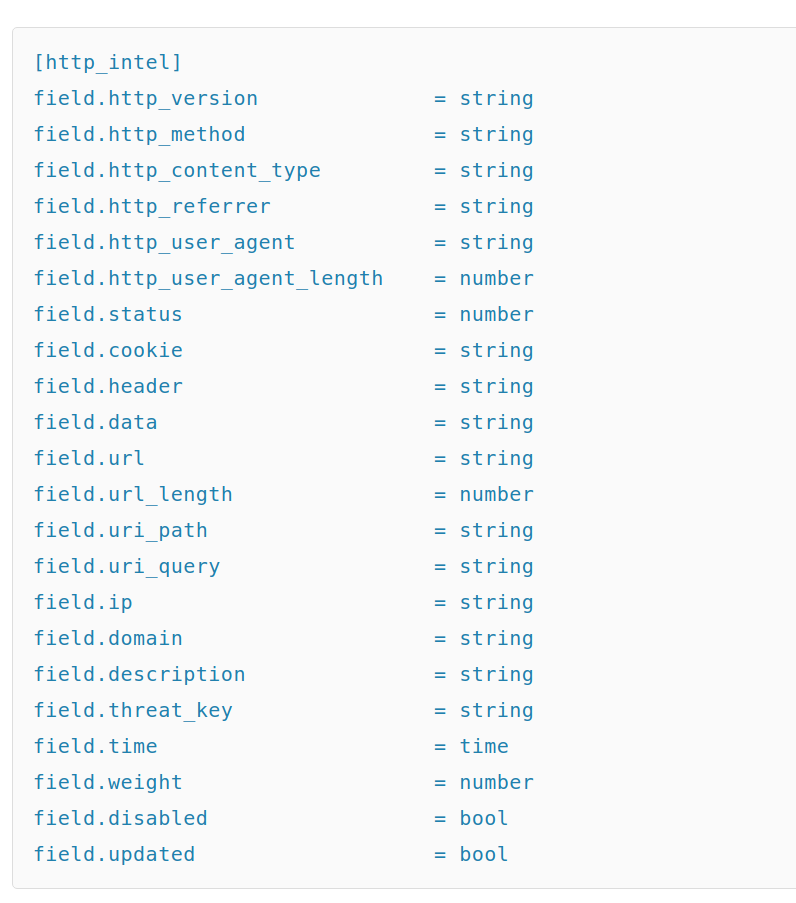Click field.uri_path in the code block
Viewport: 796px width, 903px height.
121,531
